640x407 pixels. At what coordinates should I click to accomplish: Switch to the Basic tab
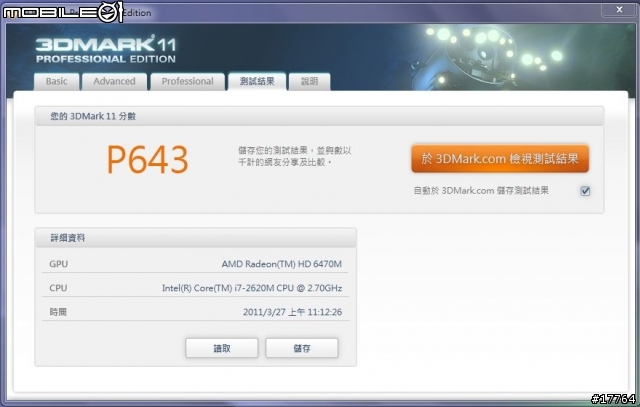pyautogui.click(x=56, y=82)
